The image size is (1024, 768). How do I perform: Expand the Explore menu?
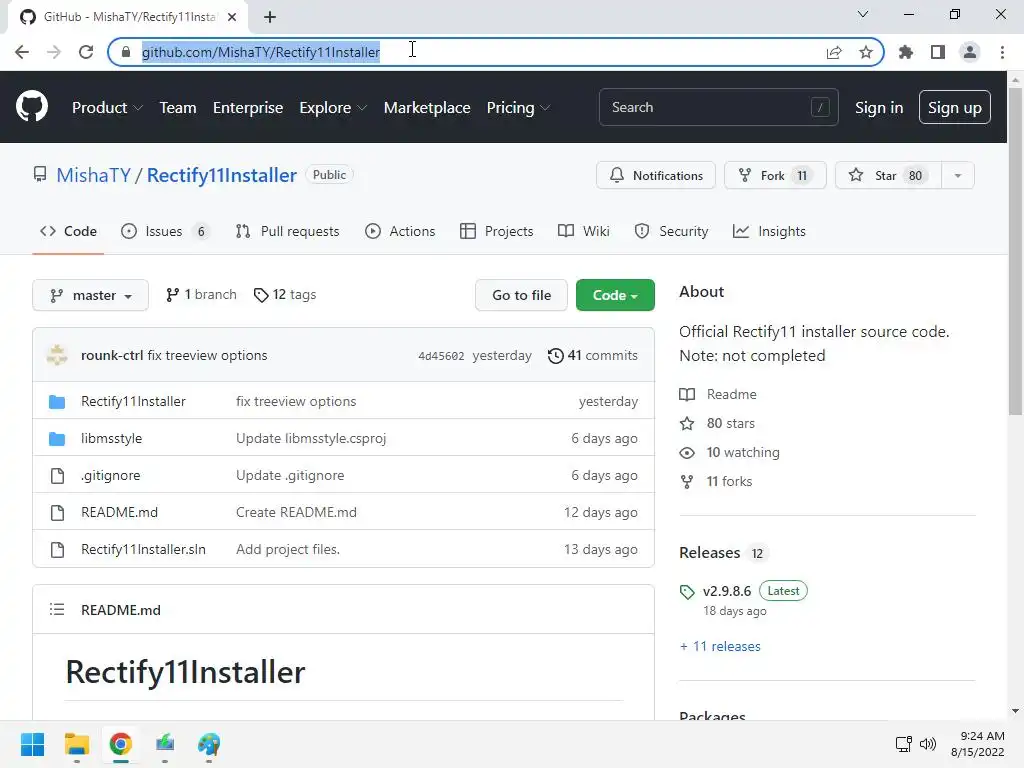(x=332, y=108)
